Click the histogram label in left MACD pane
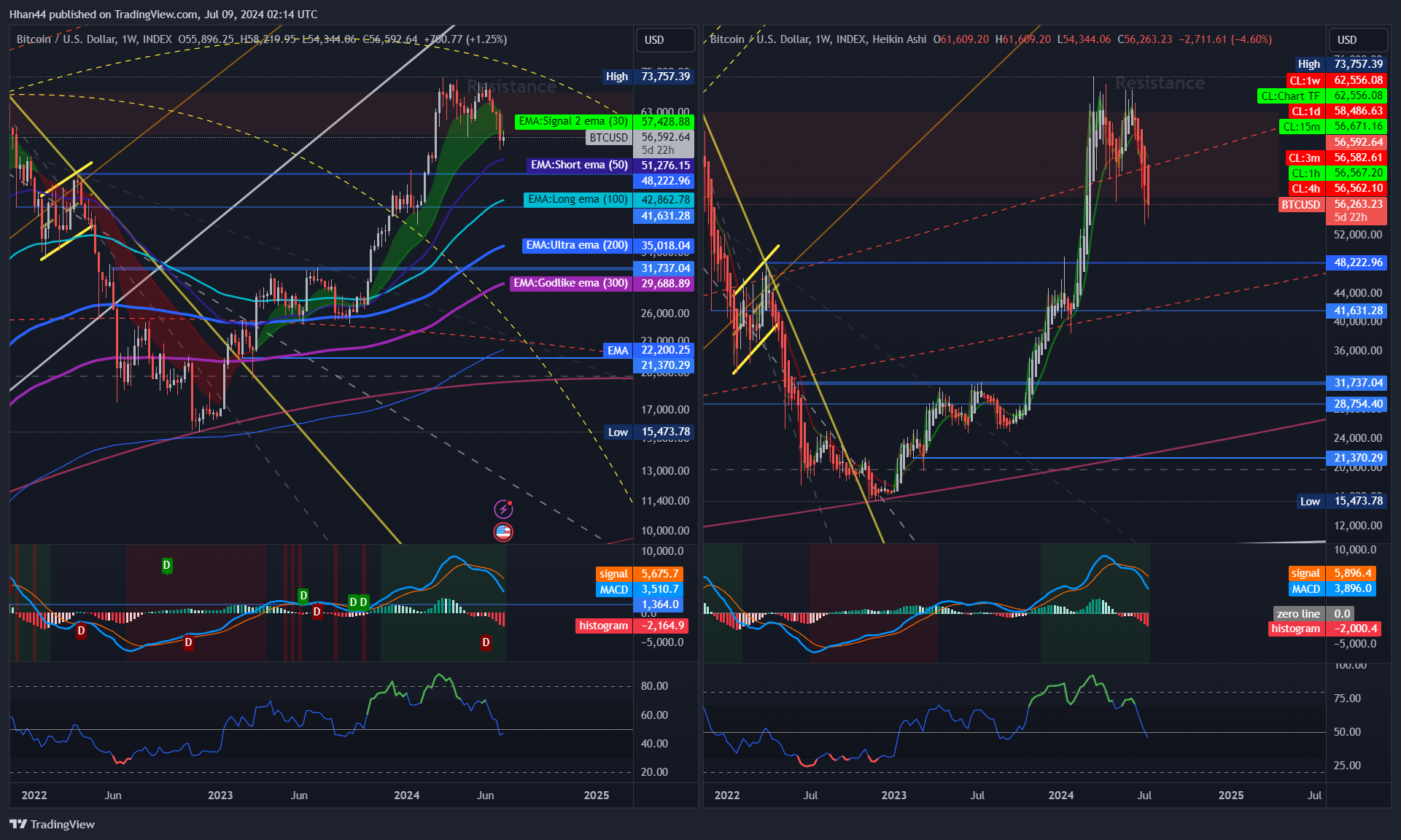Screen dimensions: 1401x840 603,626
